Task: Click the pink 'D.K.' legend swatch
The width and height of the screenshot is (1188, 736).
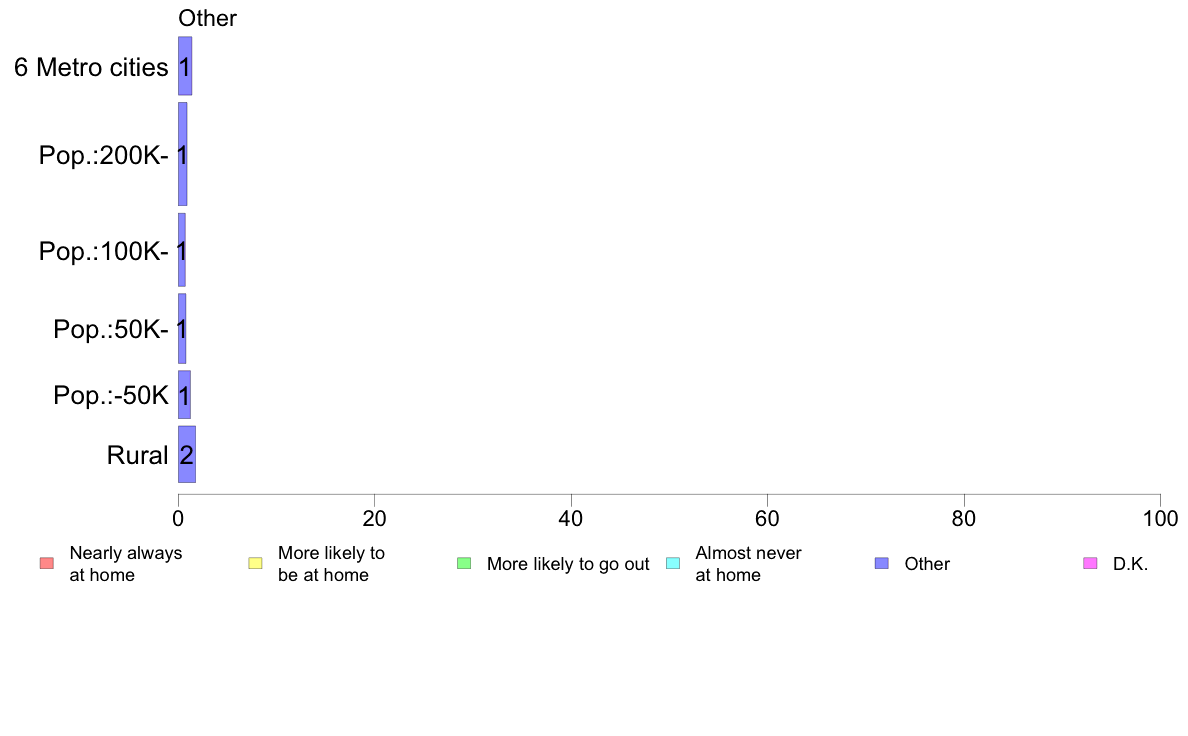Action: coord(1090,563)
